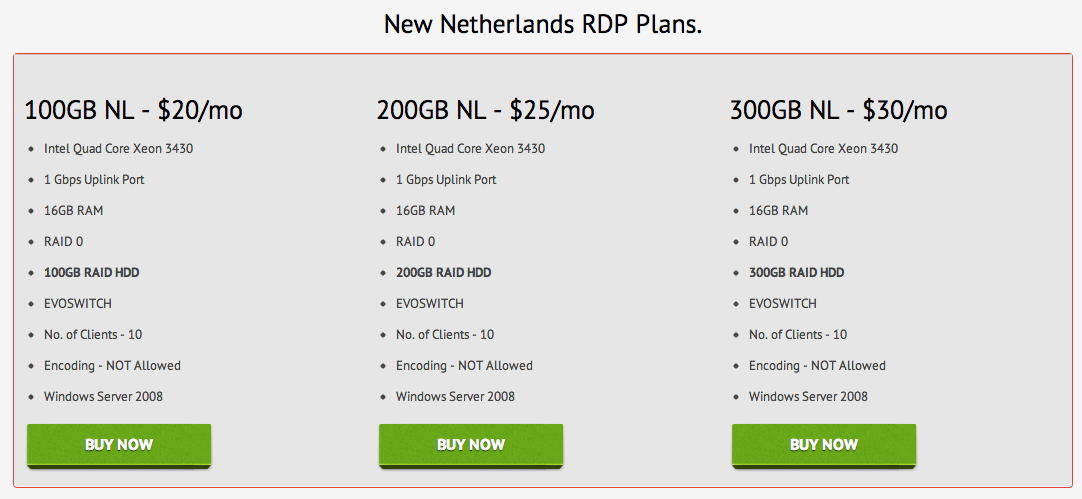
Task: Click "Windows Server 2008" in the $25 plan
Action: (x=455, y=397)
